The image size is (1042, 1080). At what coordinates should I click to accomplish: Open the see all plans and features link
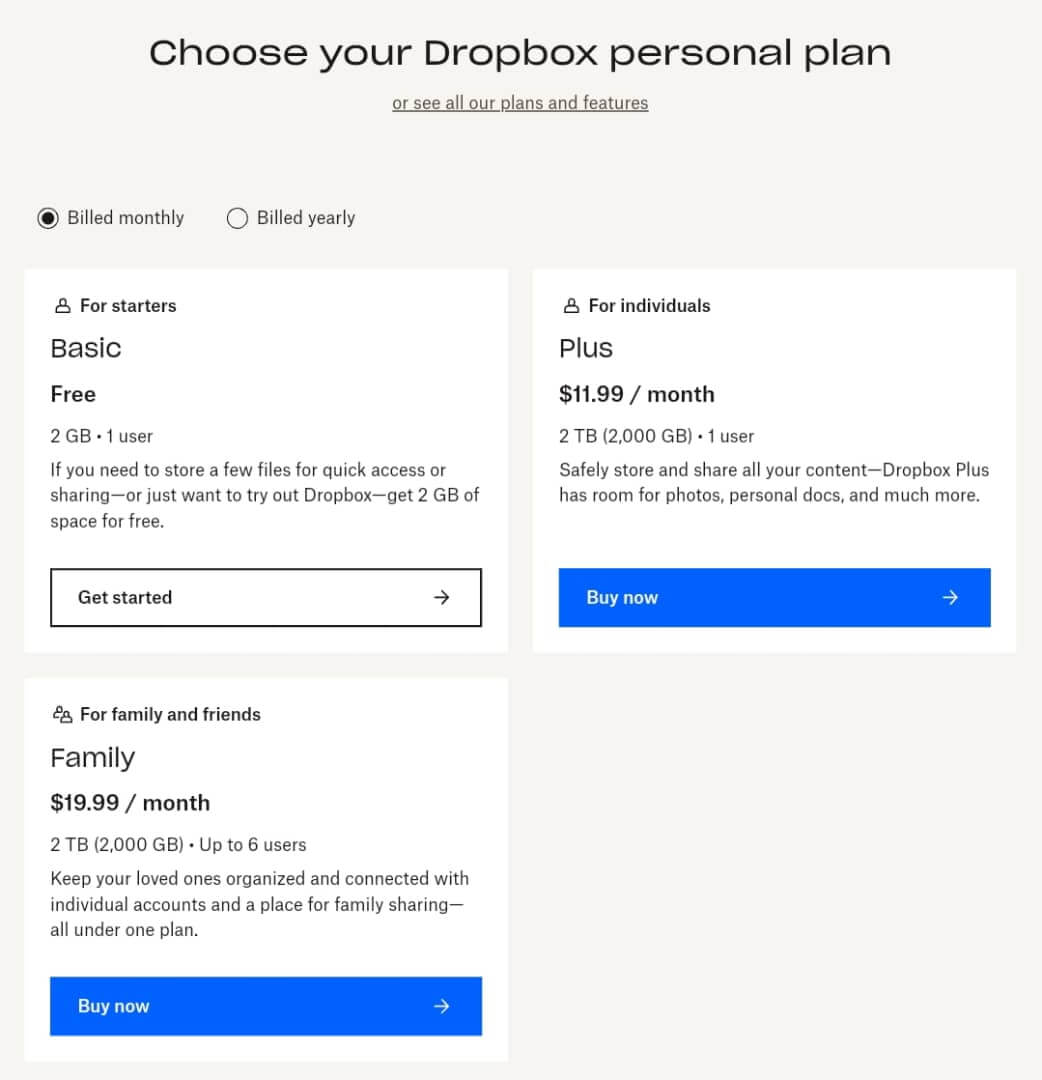(520, 103)
